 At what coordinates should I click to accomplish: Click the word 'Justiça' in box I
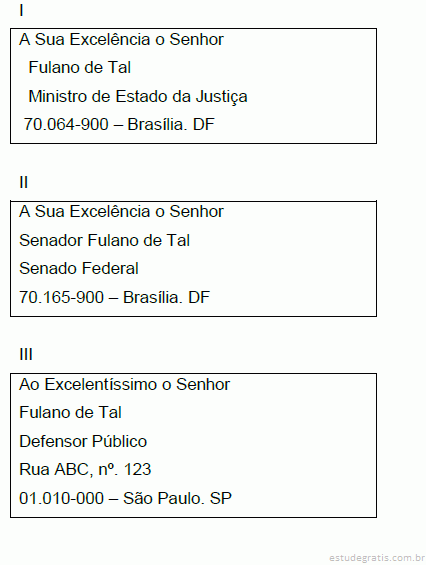pyautogui.click(x=222, y=97)
